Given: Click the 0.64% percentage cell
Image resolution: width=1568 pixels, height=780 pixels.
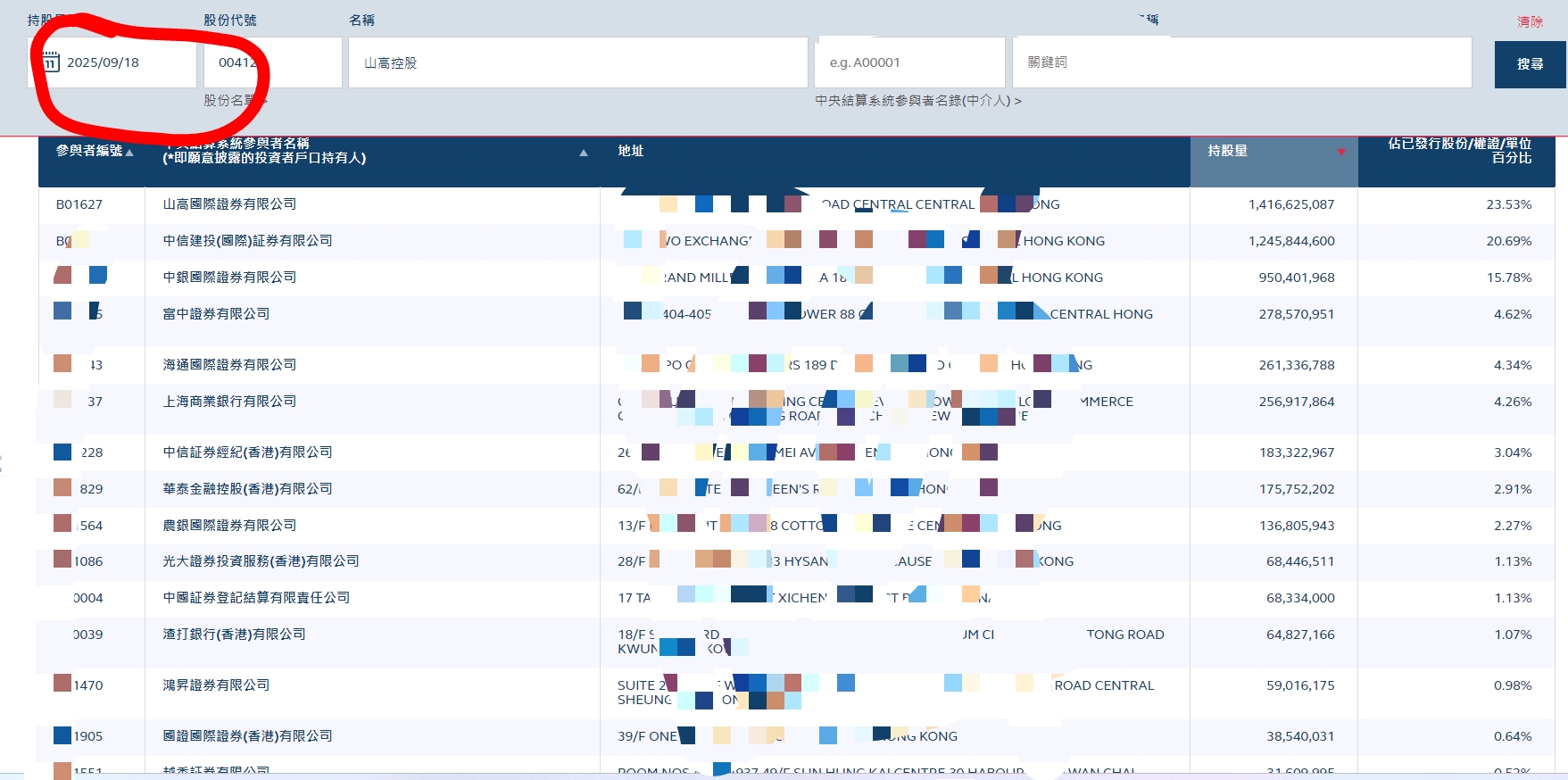Looking at the screenshot, I should (x=1513, y=736).
